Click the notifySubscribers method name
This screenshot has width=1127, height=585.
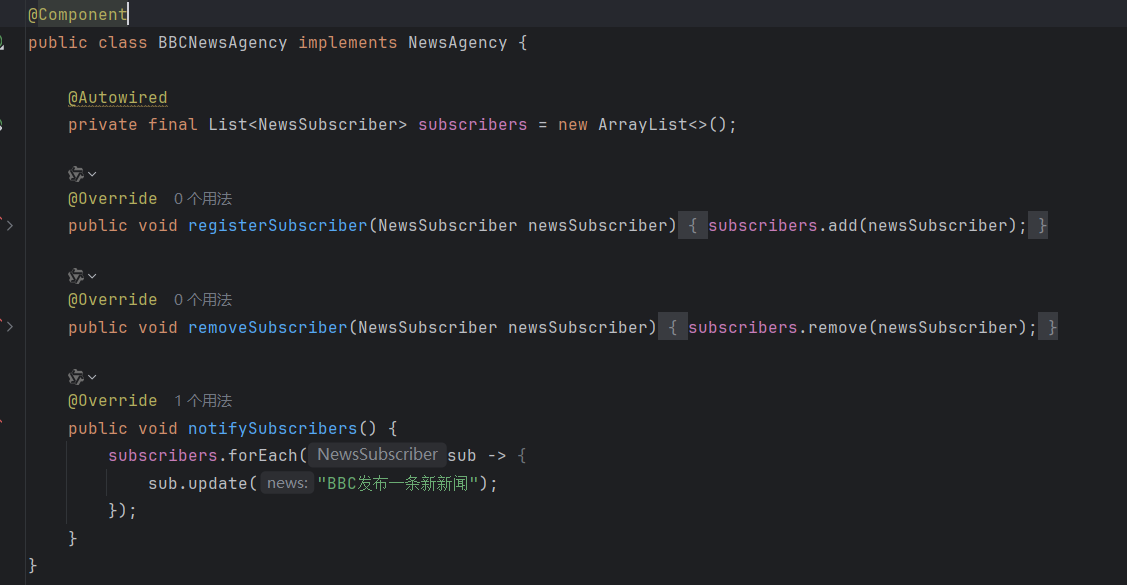pos(272,428)
